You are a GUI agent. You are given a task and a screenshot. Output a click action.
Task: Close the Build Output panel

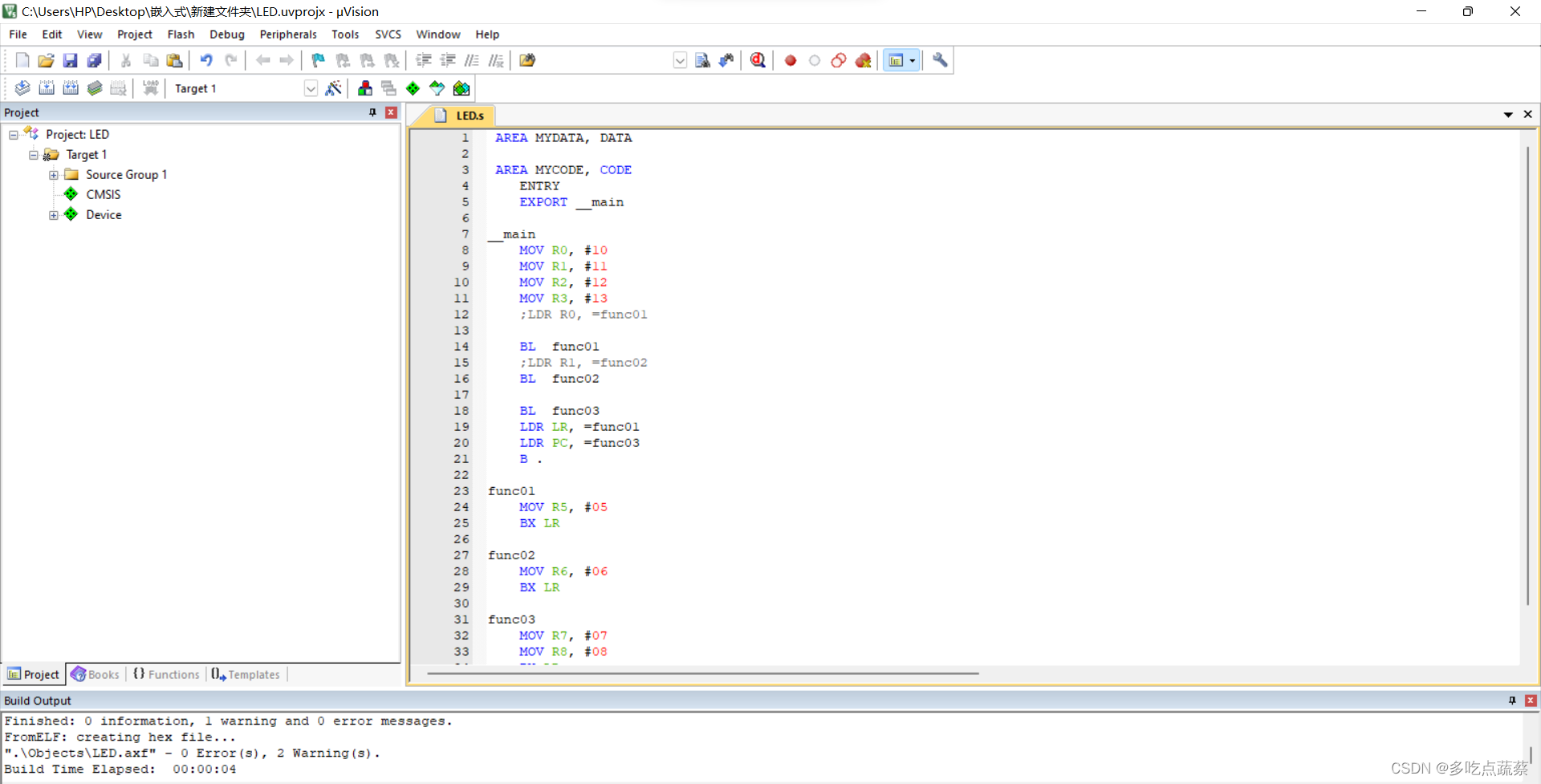coord(1531,701)
